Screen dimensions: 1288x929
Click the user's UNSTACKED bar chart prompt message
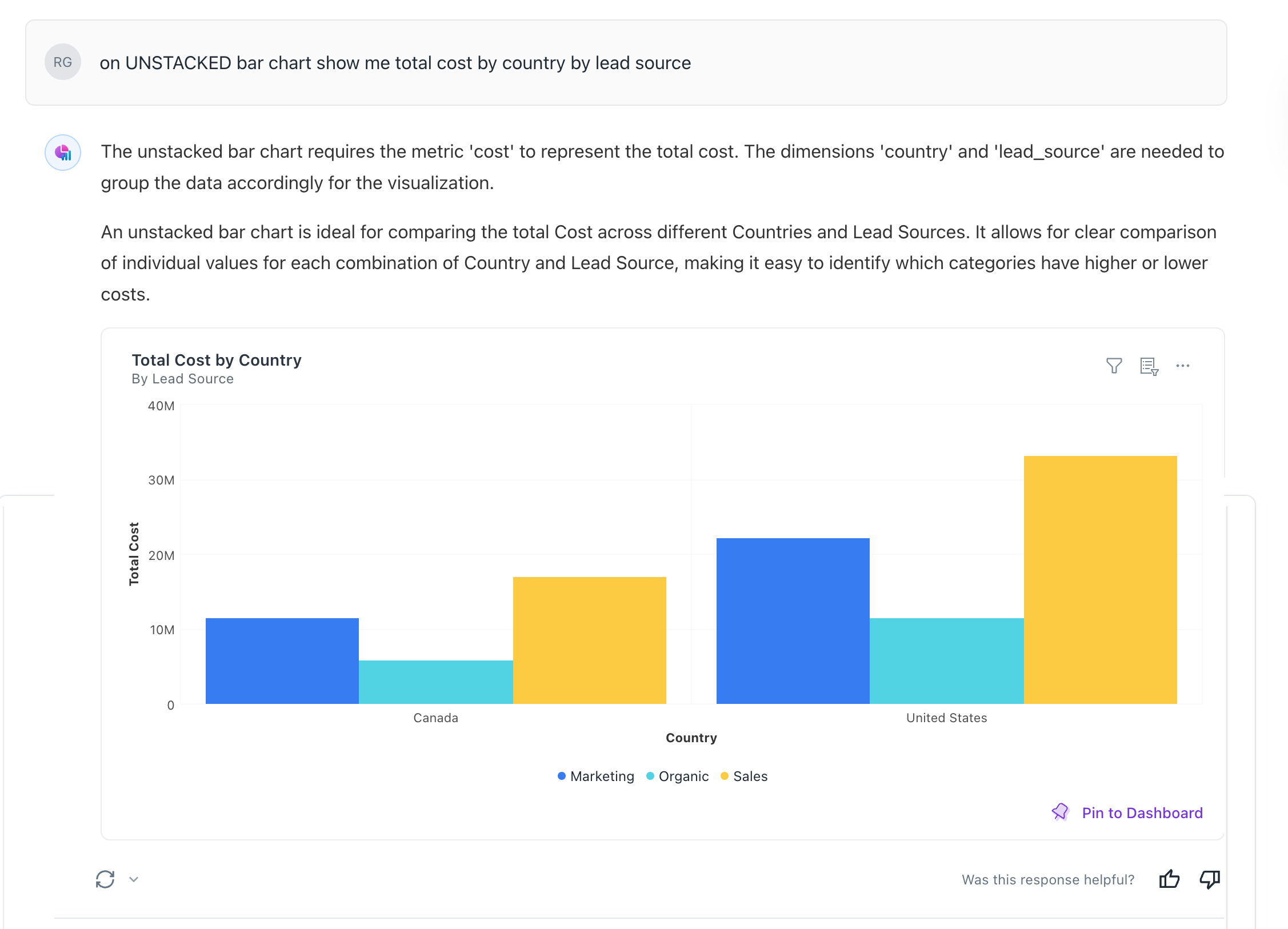(395, 63)
